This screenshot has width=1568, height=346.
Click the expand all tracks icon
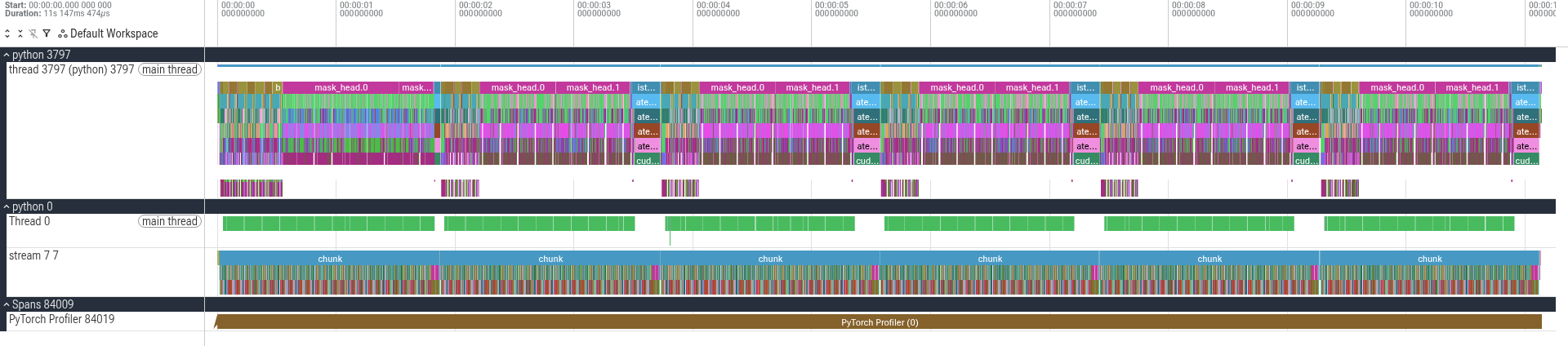[7, 33]
